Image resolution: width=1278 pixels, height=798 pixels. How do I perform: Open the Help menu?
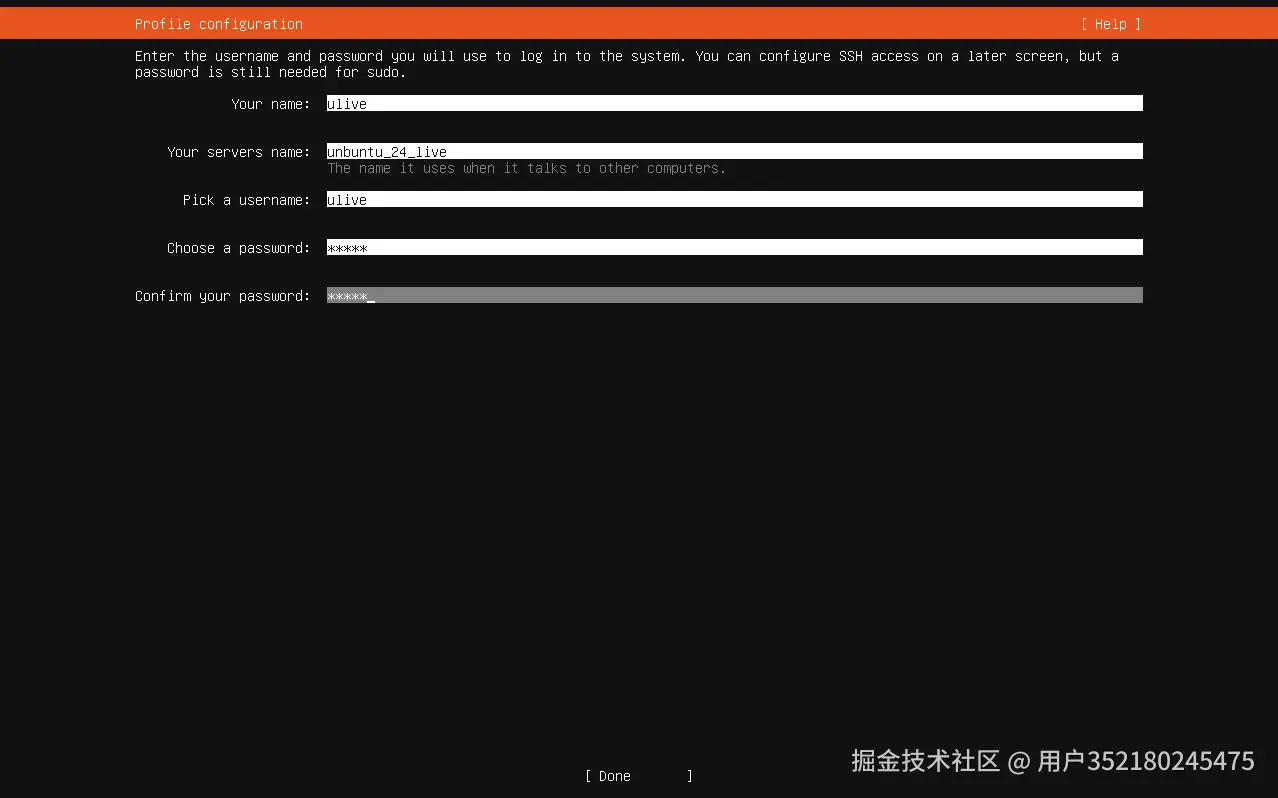tap(1110, 24)
